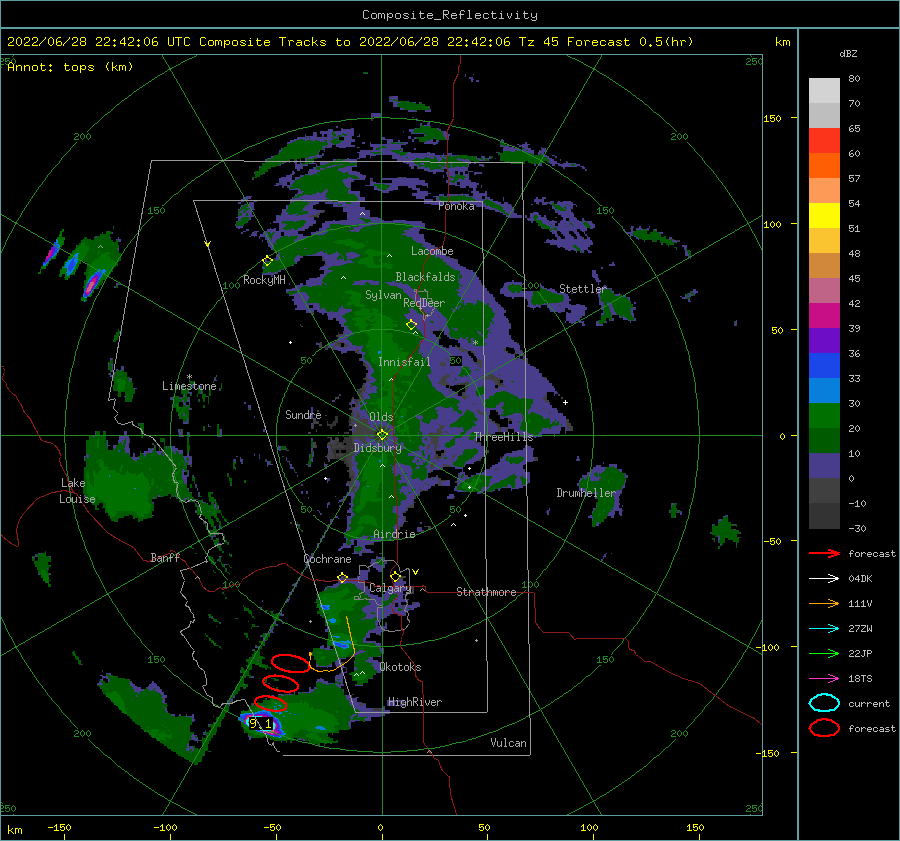
Task: Click the Stettler city label
Action: click(x=583, y=289)
